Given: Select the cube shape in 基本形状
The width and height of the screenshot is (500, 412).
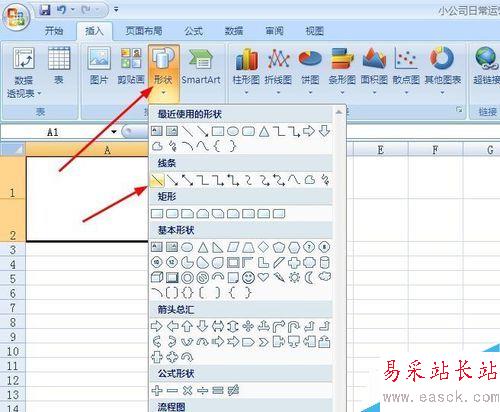Looking at the screenshot, I should 157,277.
